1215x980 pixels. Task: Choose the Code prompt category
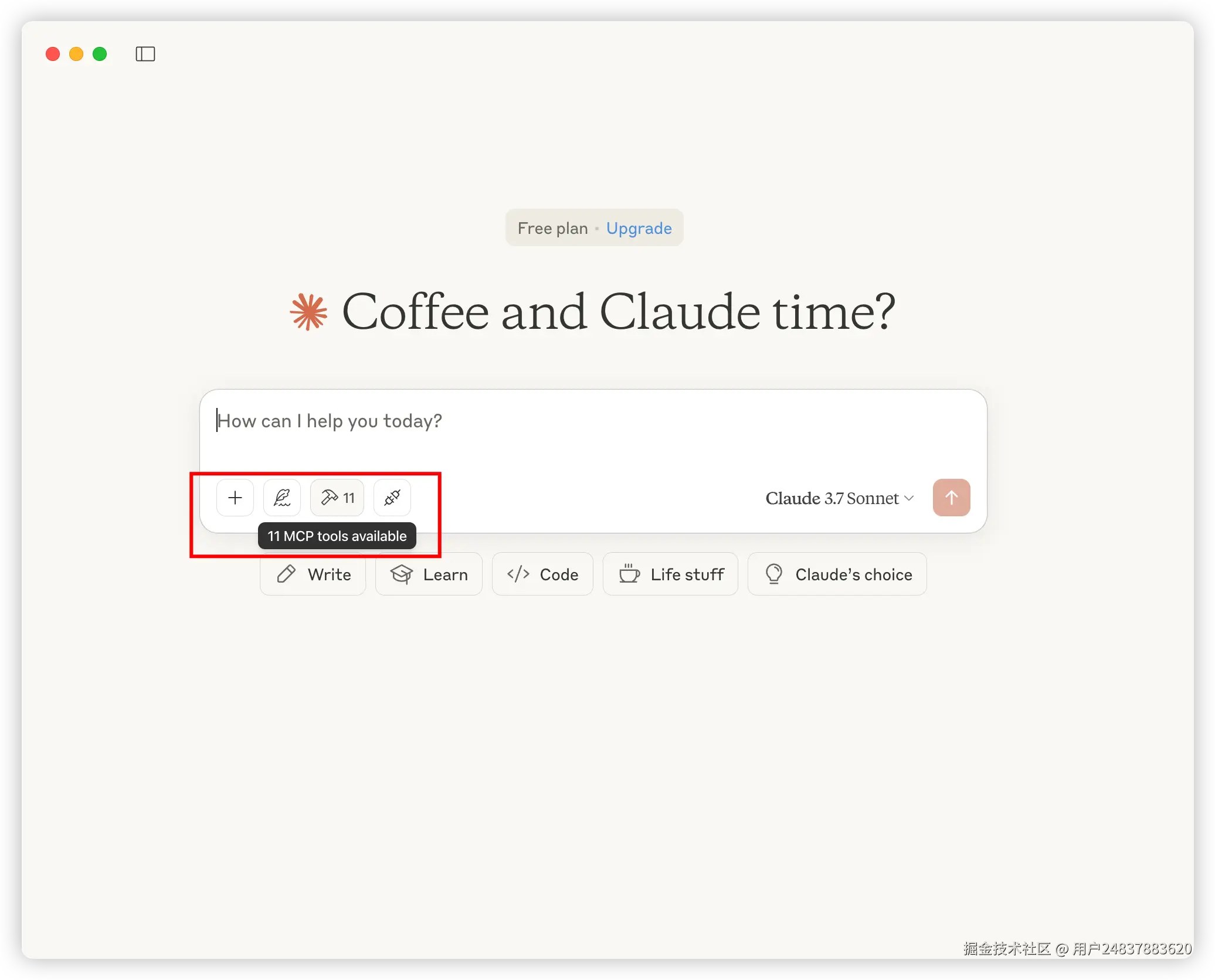[x=543, y=574]
